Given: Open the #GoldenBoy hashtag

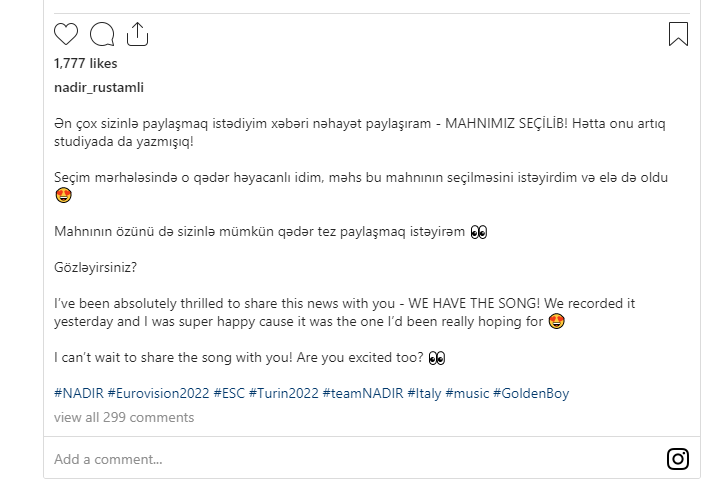Looking at the screenshot, I should (x=531, y=393).
